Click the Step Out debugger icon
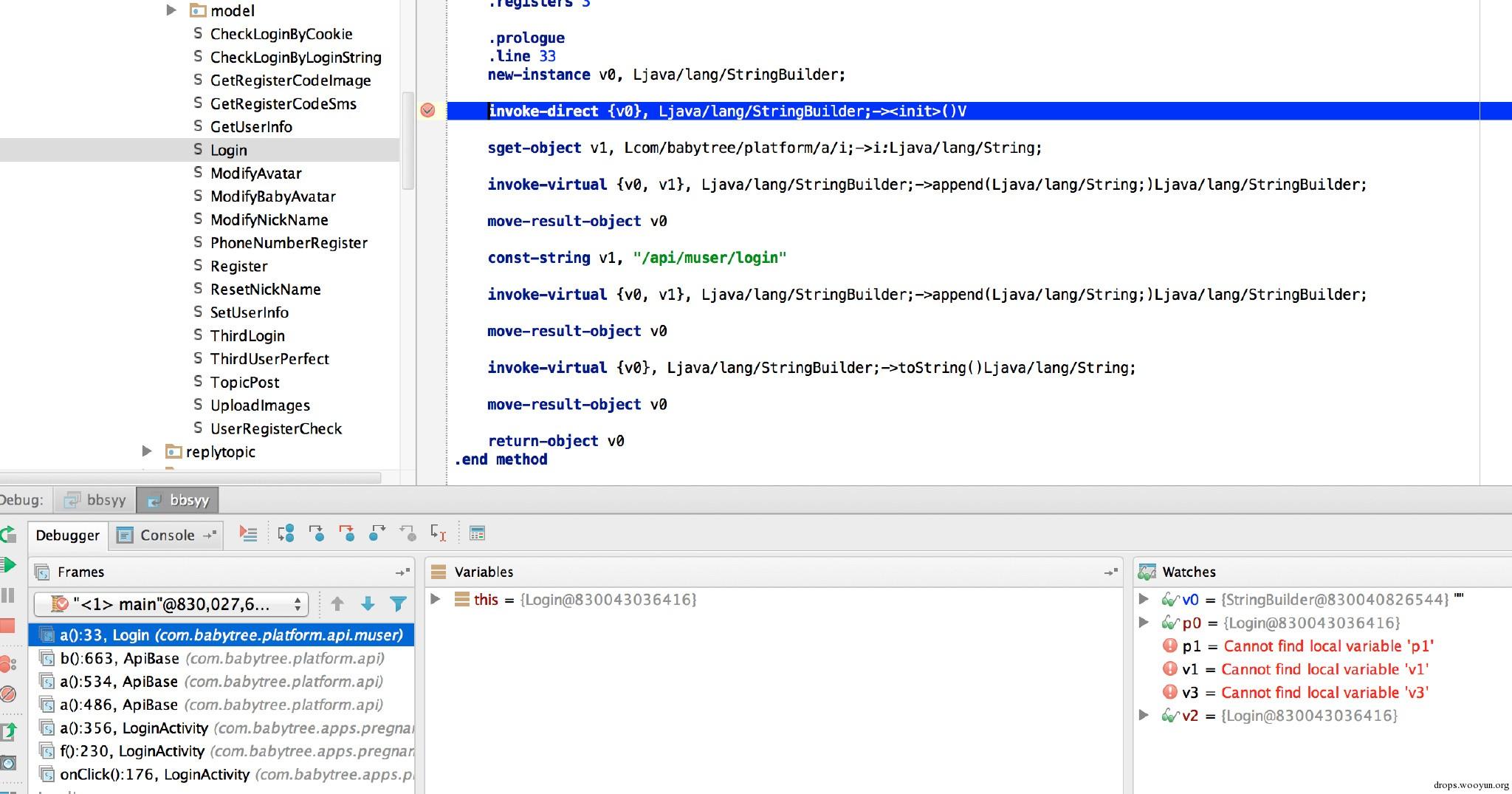Screen dimensions: 1512x794 tap(377, 533)
